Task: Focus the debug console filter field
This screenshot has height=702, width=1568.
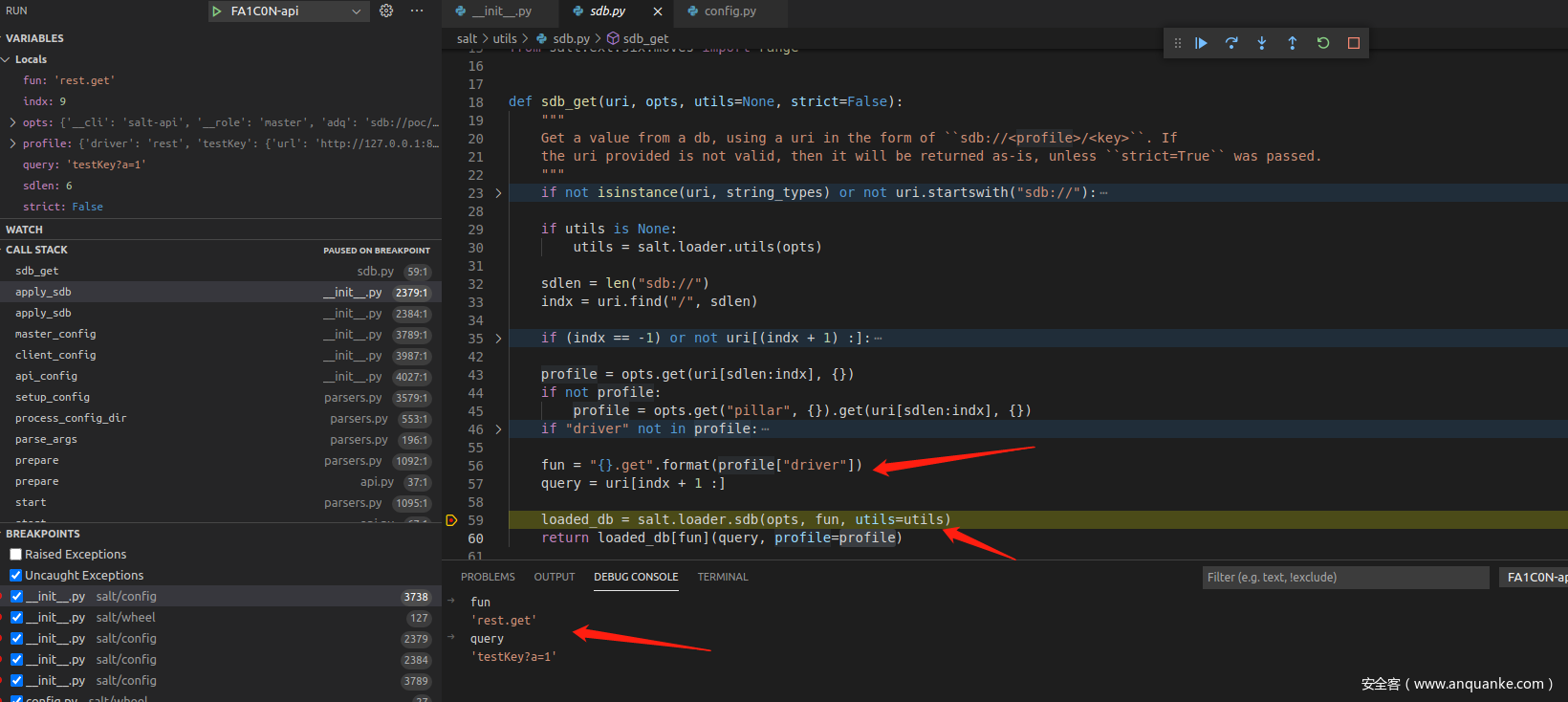Action: pyautogui.click(x=1344, y=578)
